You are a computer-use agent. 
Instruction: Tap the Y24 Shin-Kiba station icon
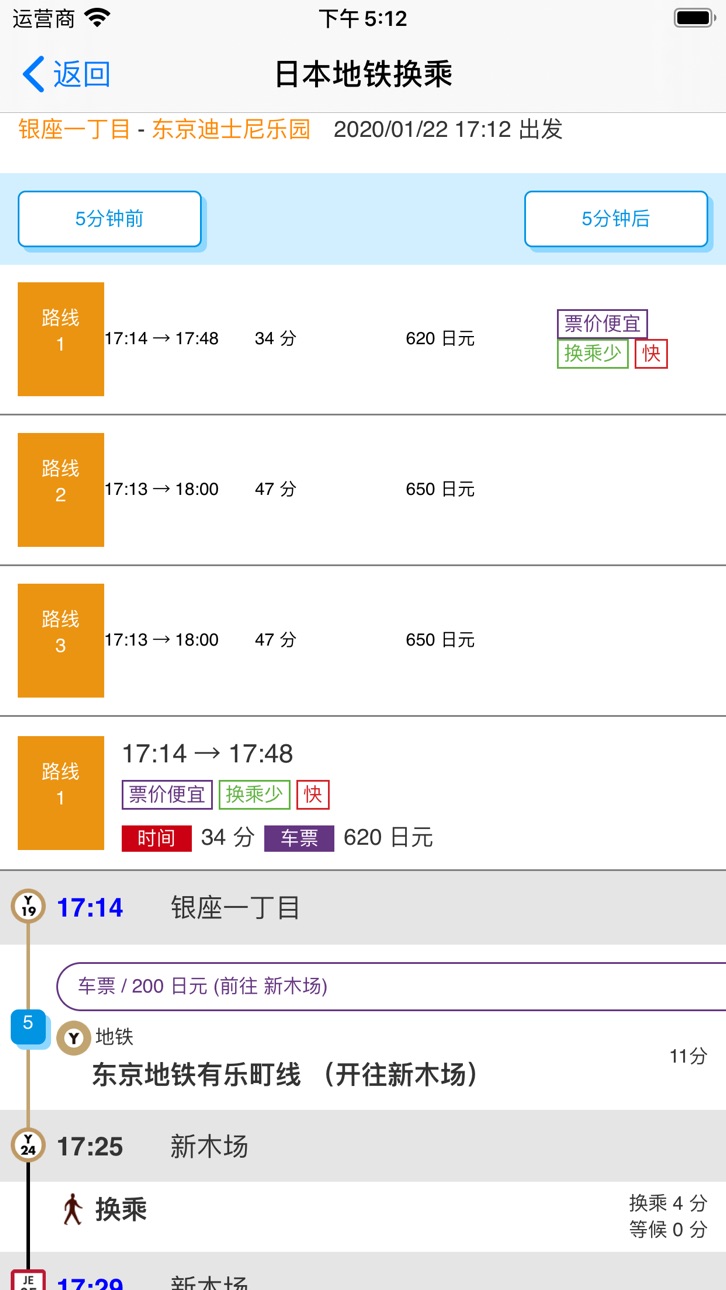(x=28, y=1145)
